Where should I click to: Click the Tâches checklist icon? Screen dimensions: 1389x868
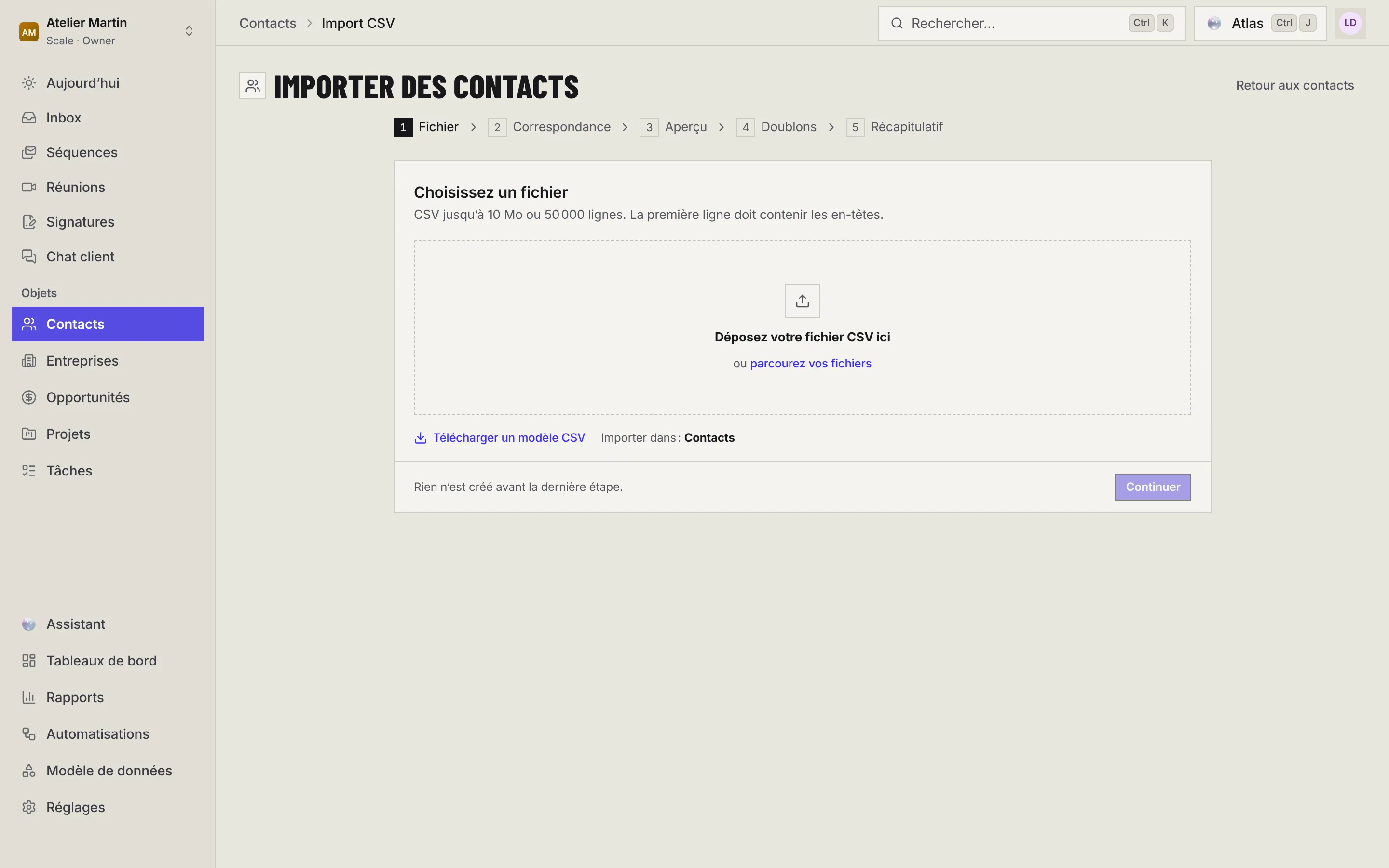click(29, 471)
